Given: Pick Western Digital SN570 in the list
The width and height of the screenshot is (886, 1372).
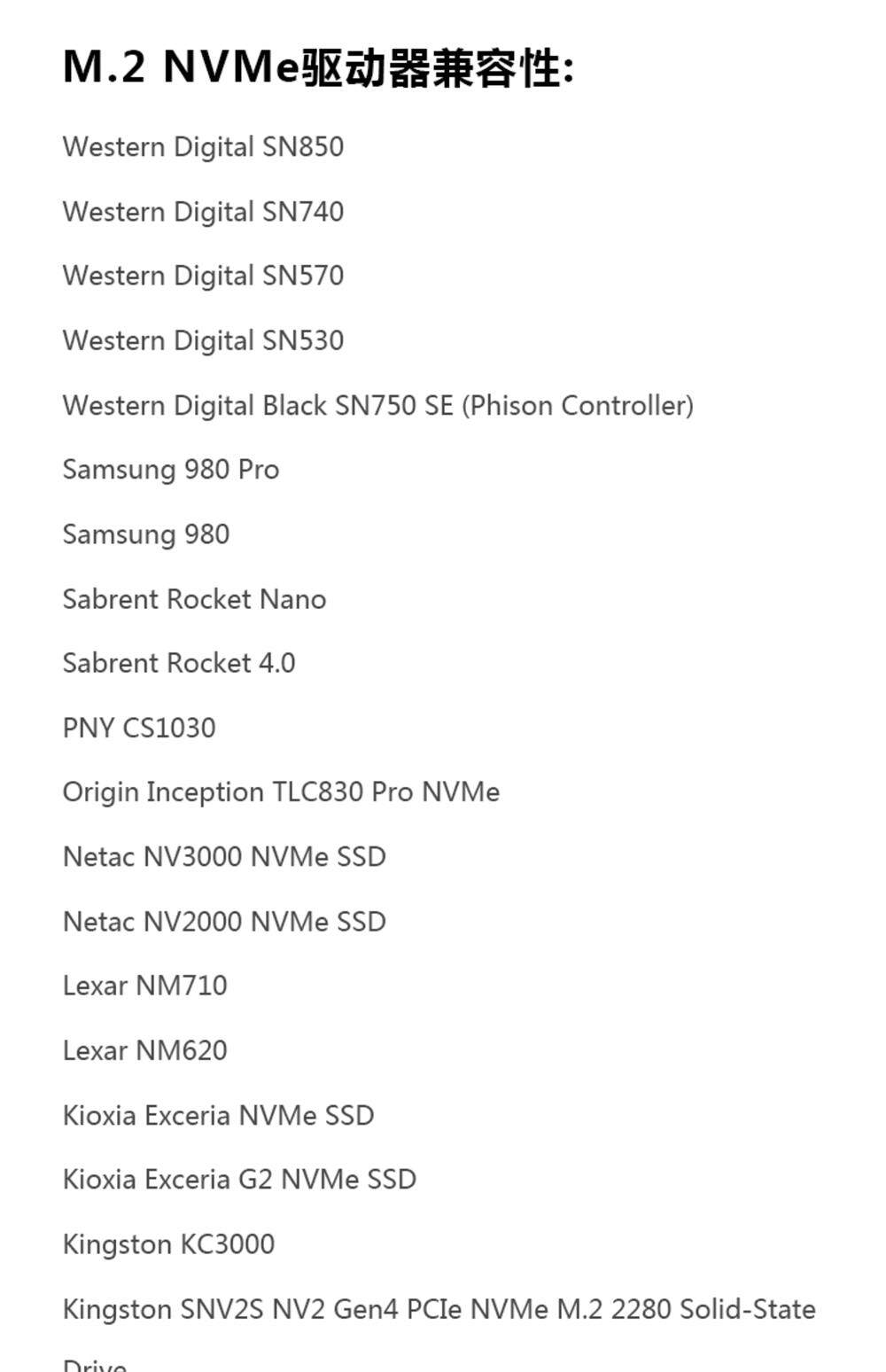Looking at the screenshot, I should point(203,276).
